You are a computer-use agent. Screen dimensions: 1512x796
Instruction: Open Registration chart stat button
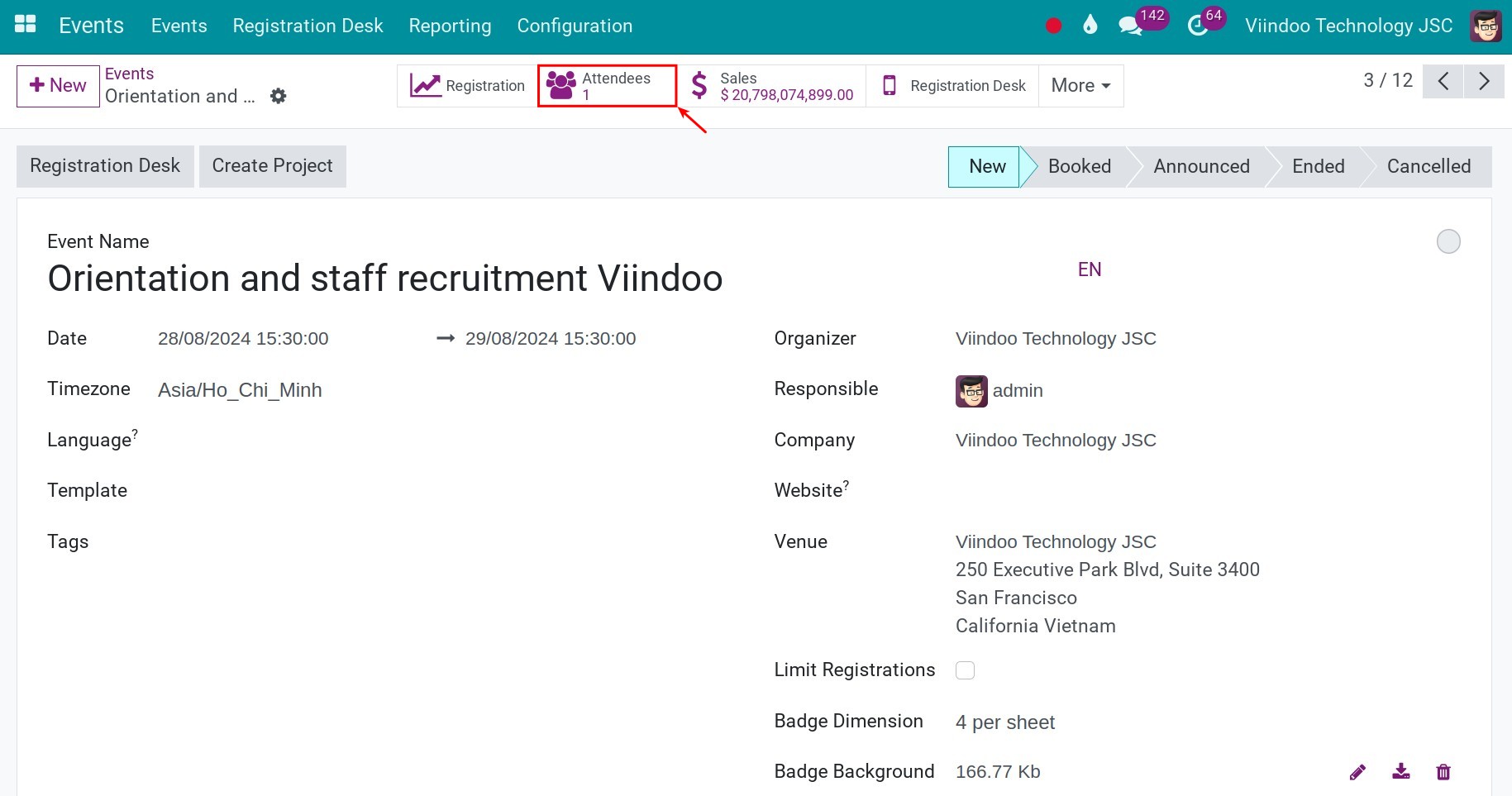pos(468,85)
